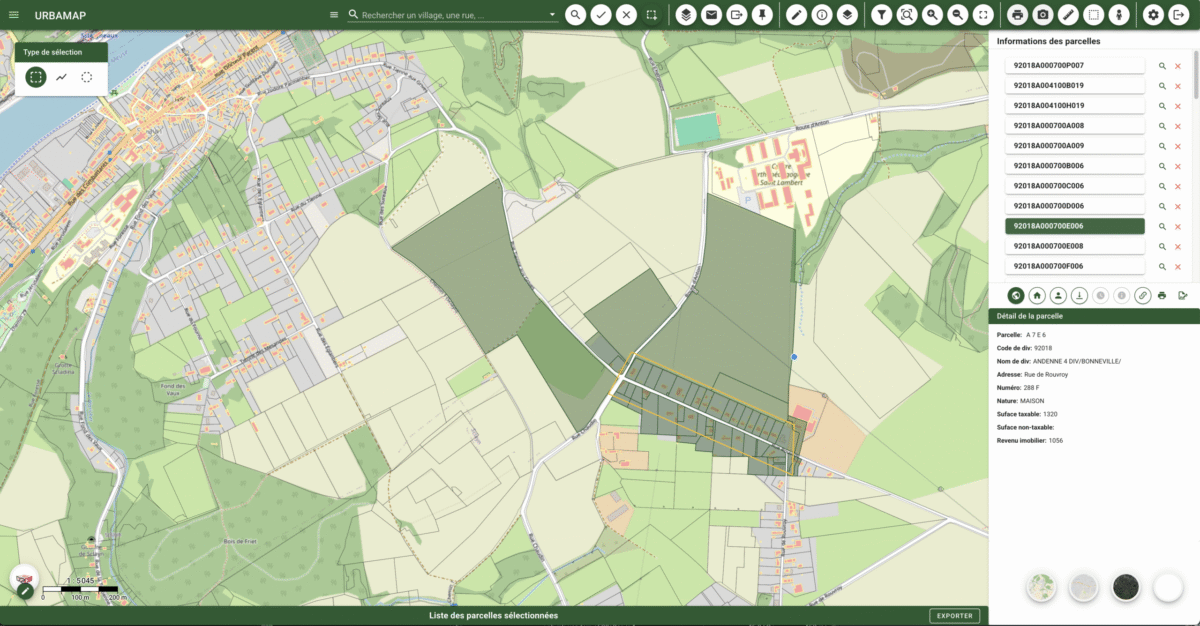Open the village search dropdown arrow
The height and width of the screenshot is (626, 1200).
point(551,14)
